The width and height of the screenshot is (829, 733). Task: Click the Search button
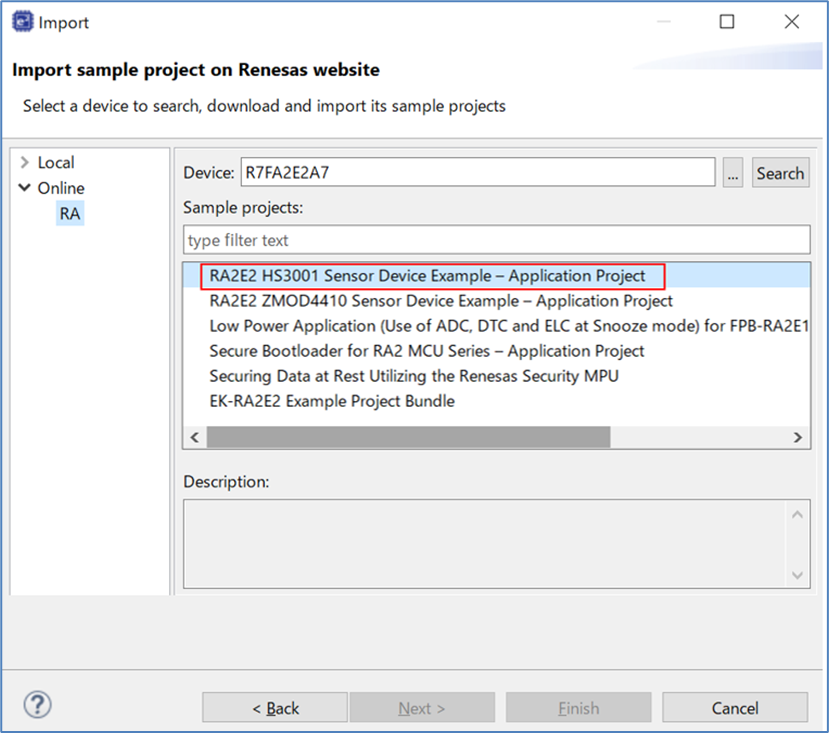780,172
